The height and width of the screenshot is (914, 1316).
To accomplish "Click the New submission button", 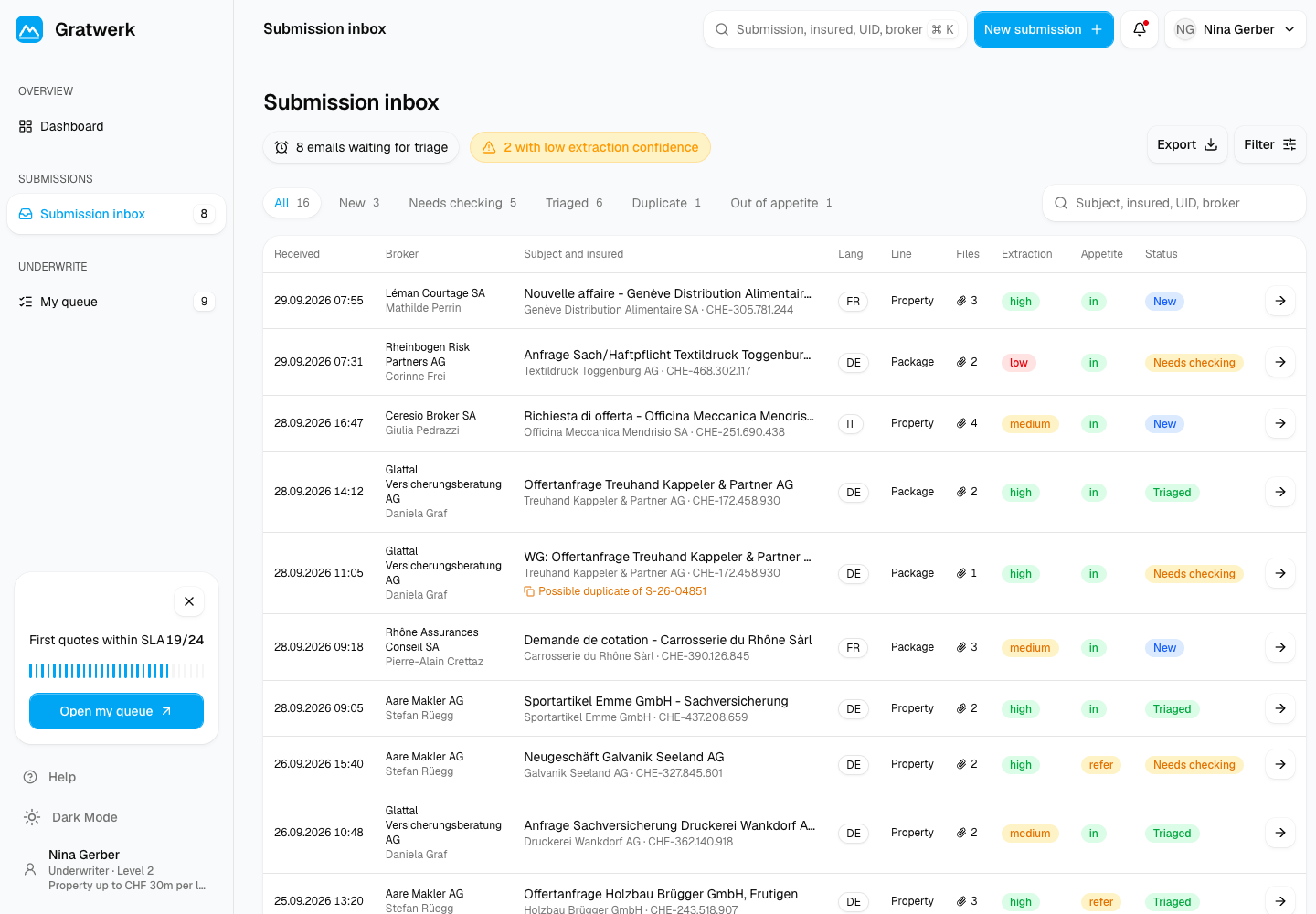I will point(1044,29).
